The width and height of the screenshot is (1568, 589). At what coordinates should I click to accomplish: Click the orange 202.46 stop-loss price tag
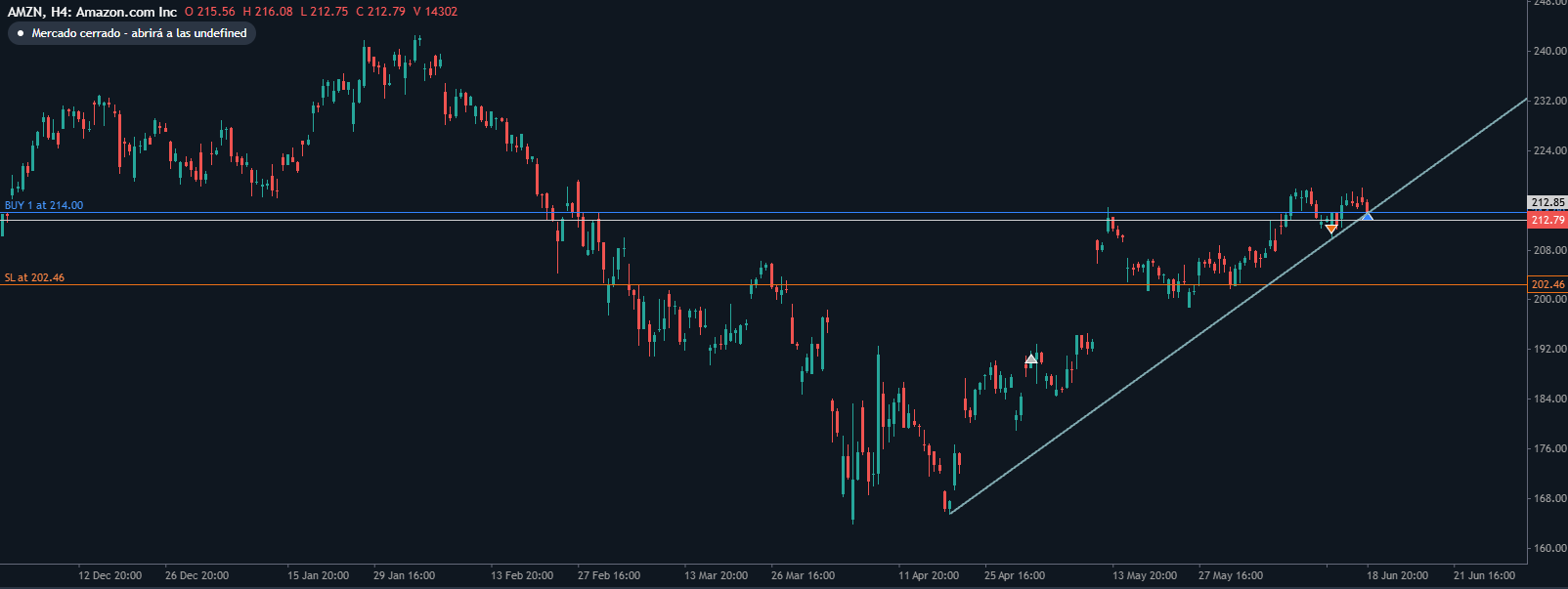(x=1547, y=284)
